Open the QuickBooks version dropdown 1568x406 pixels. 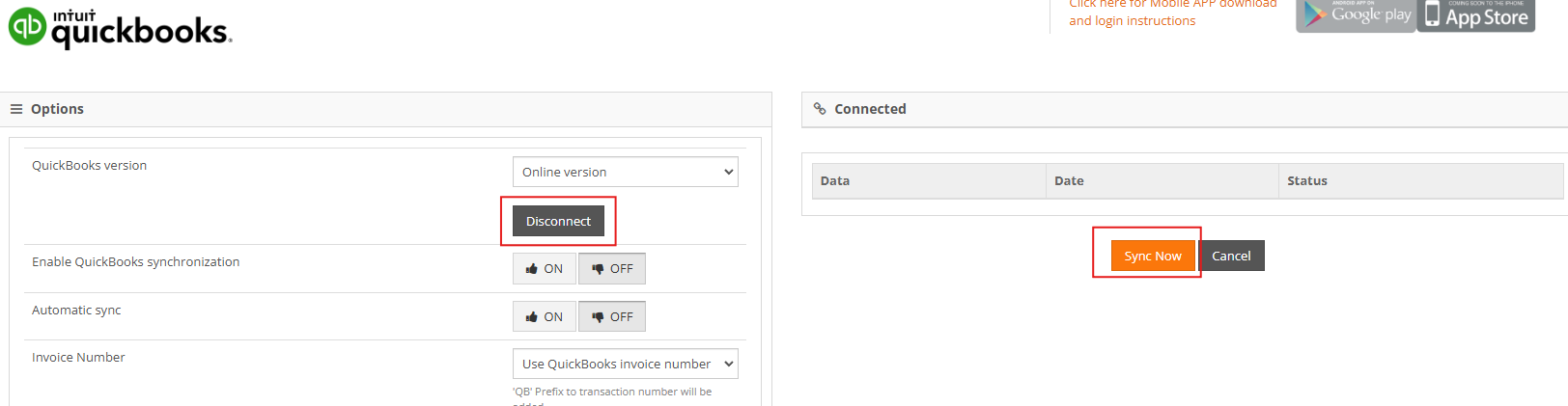tap(626, 172)
